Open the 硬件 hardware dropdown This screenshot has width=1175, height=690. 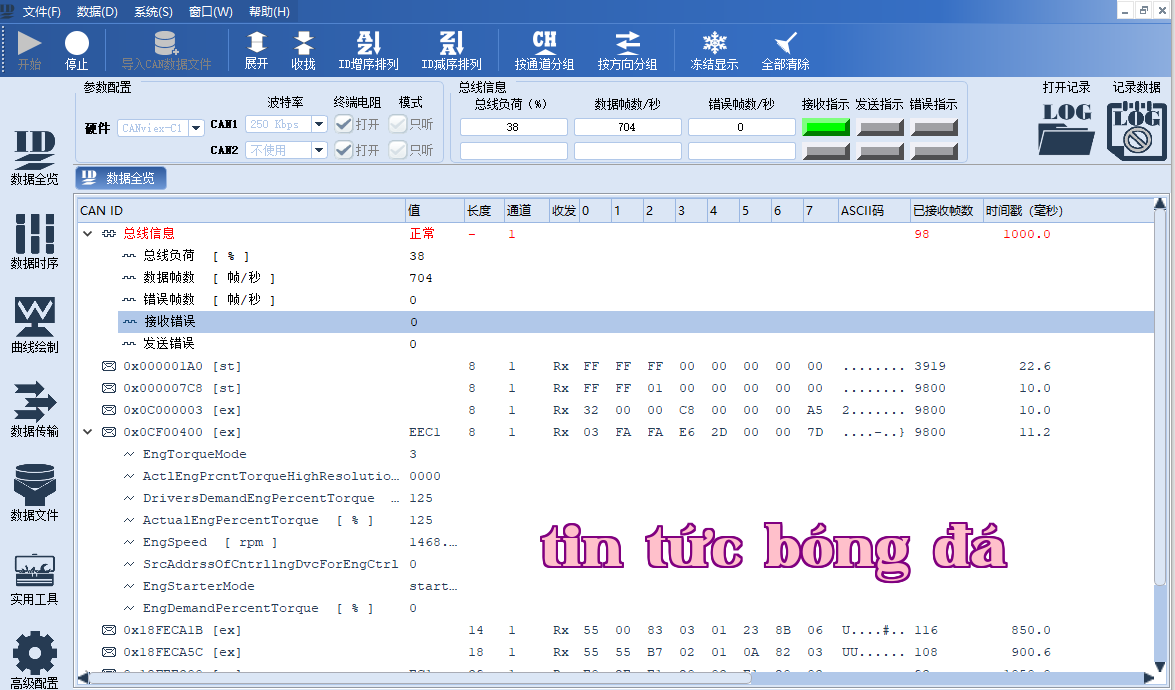click(x=196, y=128)
